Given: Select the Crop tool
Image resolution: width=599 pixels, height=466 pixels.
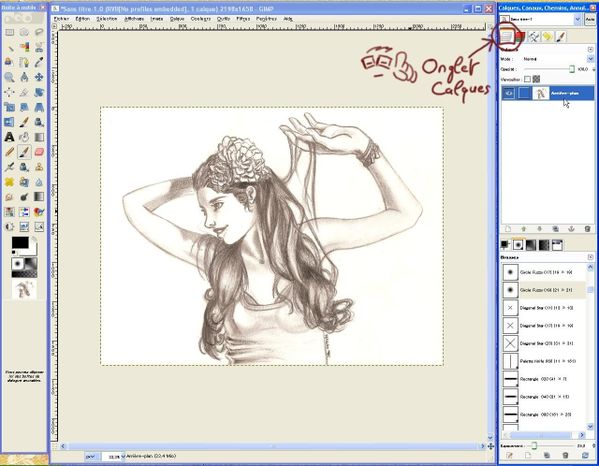Looking at the screenshot, I should [24, 92].
